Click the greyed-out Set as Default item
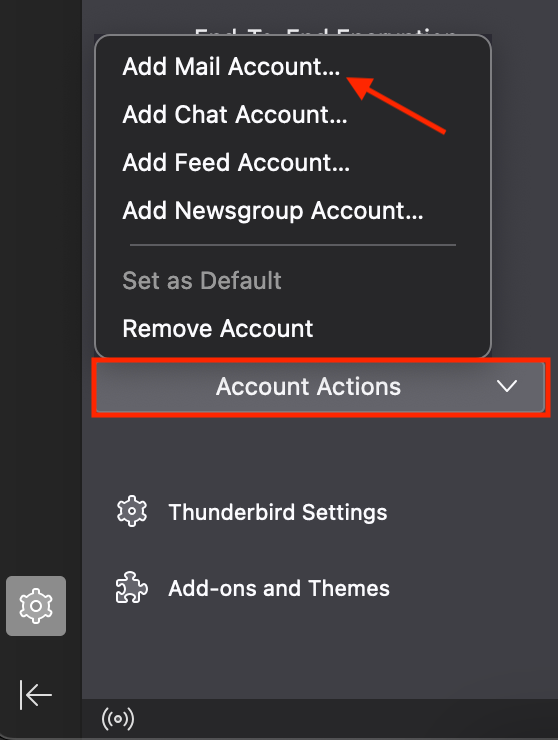 coord(202,280)
